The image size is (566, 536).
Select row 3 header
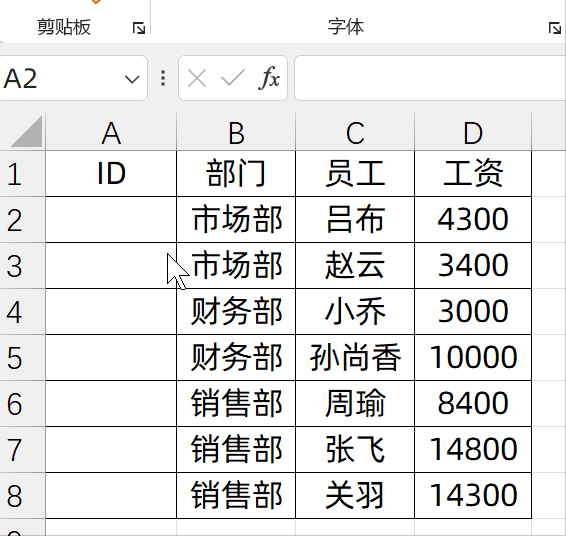point(22,265)
